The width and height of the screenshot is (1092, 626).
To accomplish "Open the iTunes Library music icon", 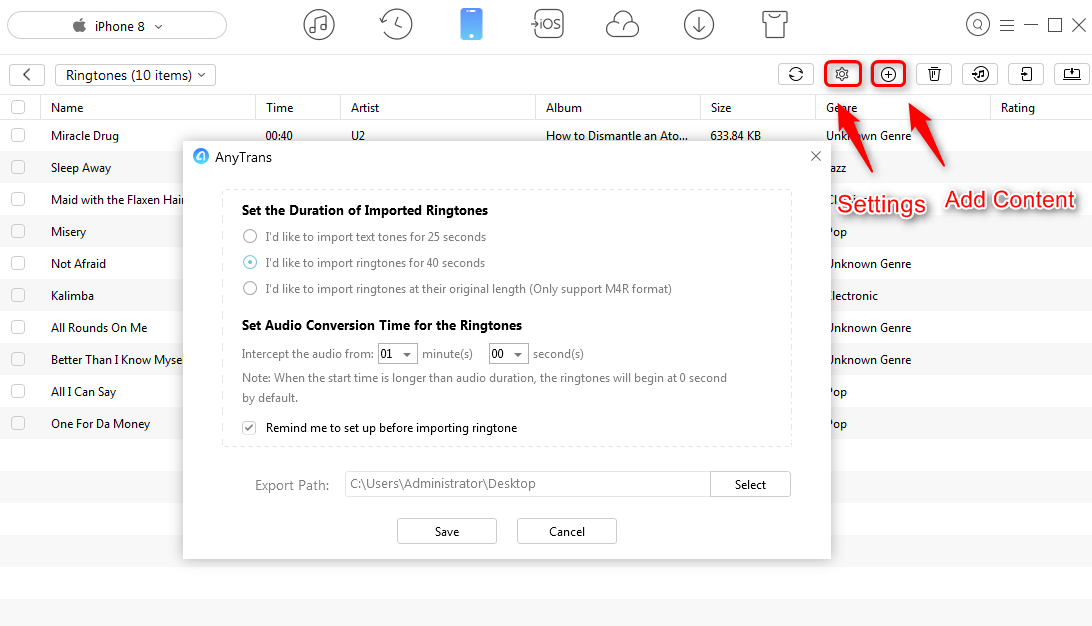I will (319, 25).
